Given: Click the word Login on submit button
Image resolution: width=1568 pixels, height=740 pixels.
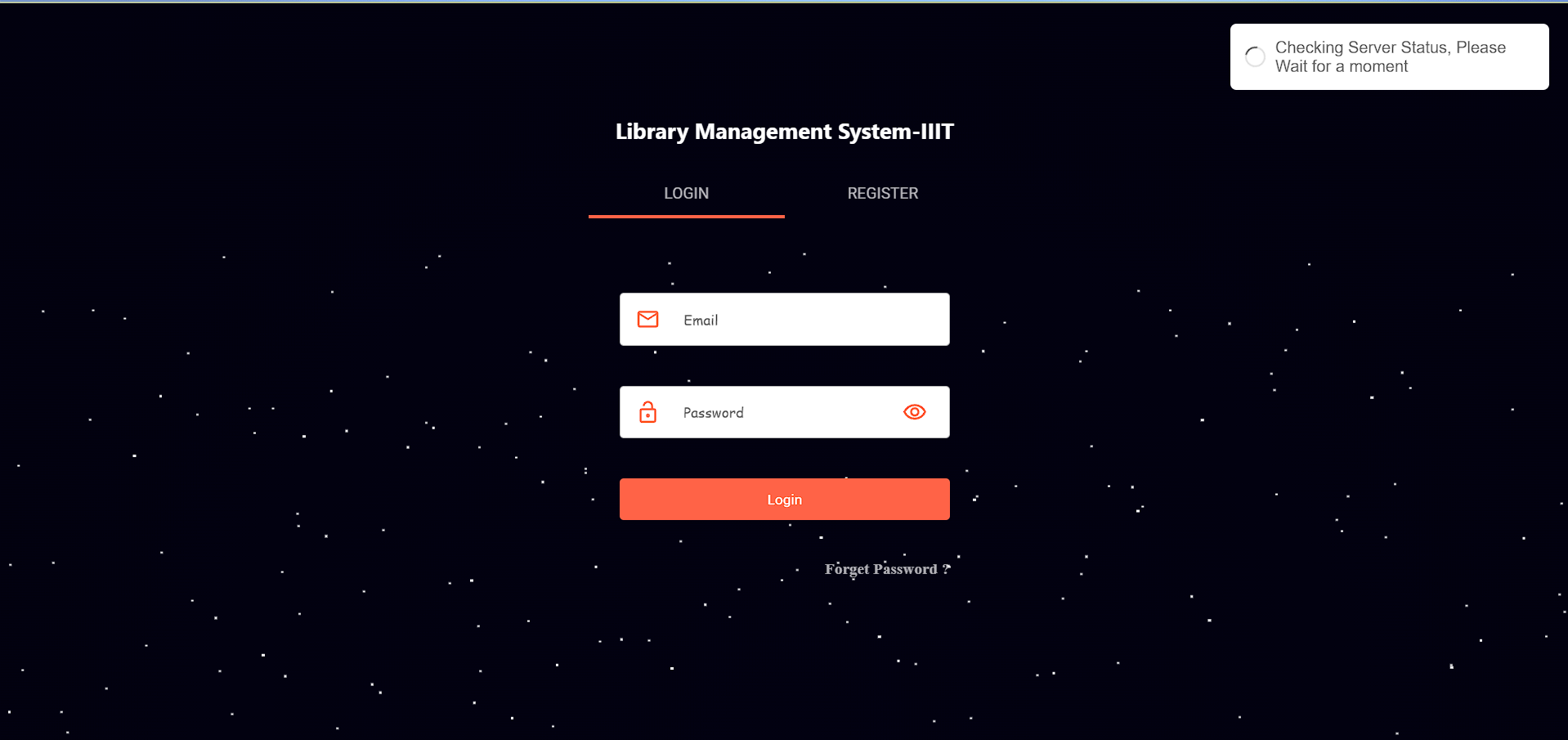Looking at the screenshot, I should pyautogui.click(x=784, y=500).
